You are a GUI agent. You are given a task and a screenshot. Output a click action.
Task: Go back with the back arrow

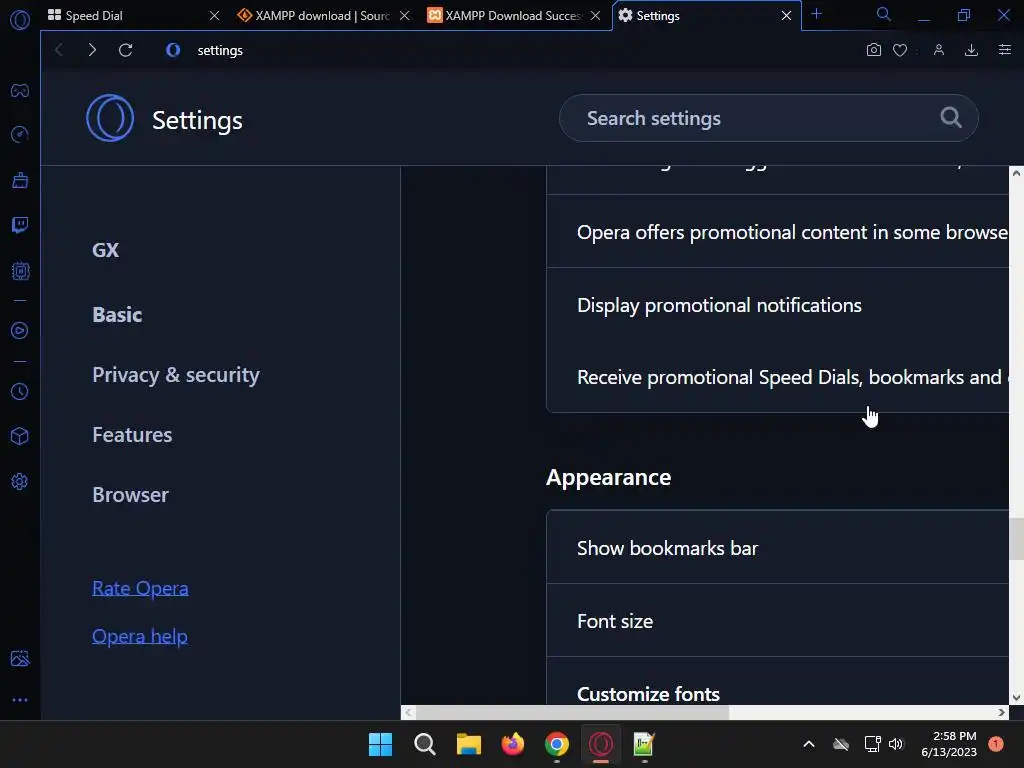pos(59,50)
